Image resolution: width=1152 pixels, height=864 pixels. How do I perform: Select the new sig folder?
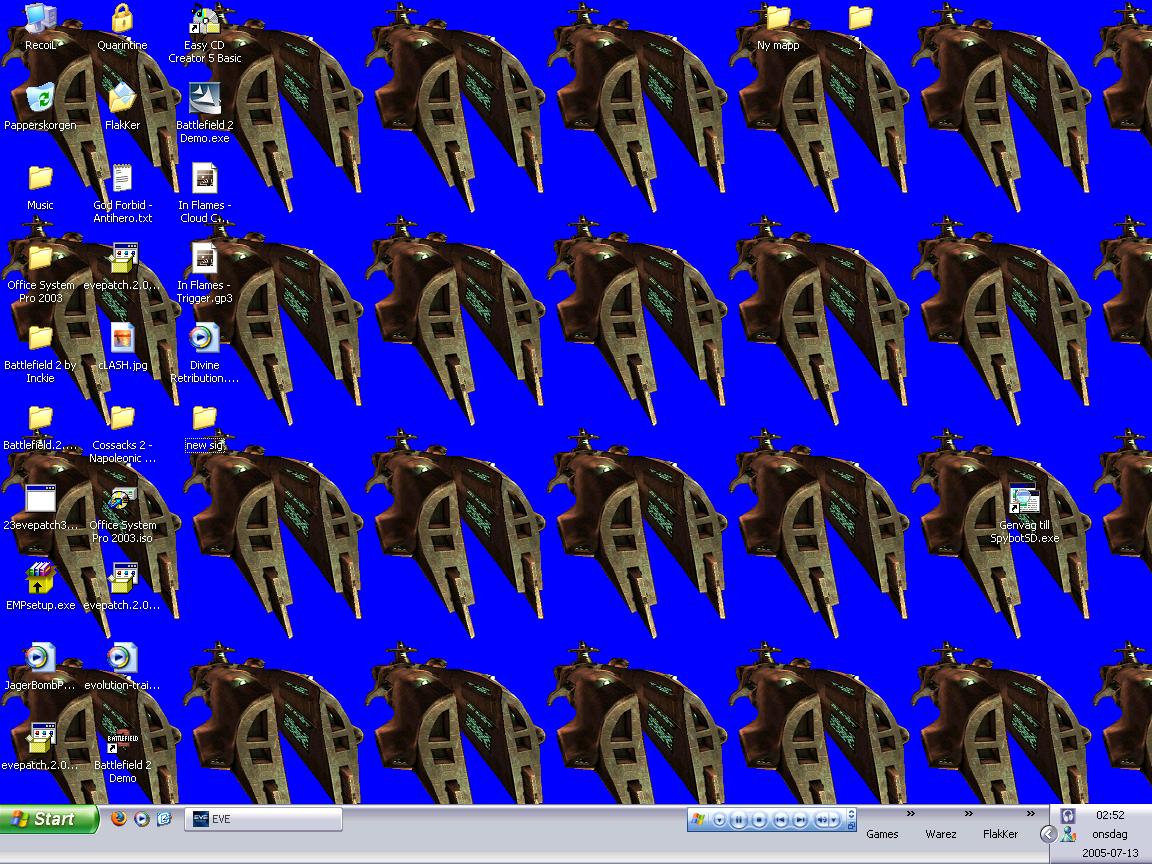pyautogui.click(x=204, y=419)
